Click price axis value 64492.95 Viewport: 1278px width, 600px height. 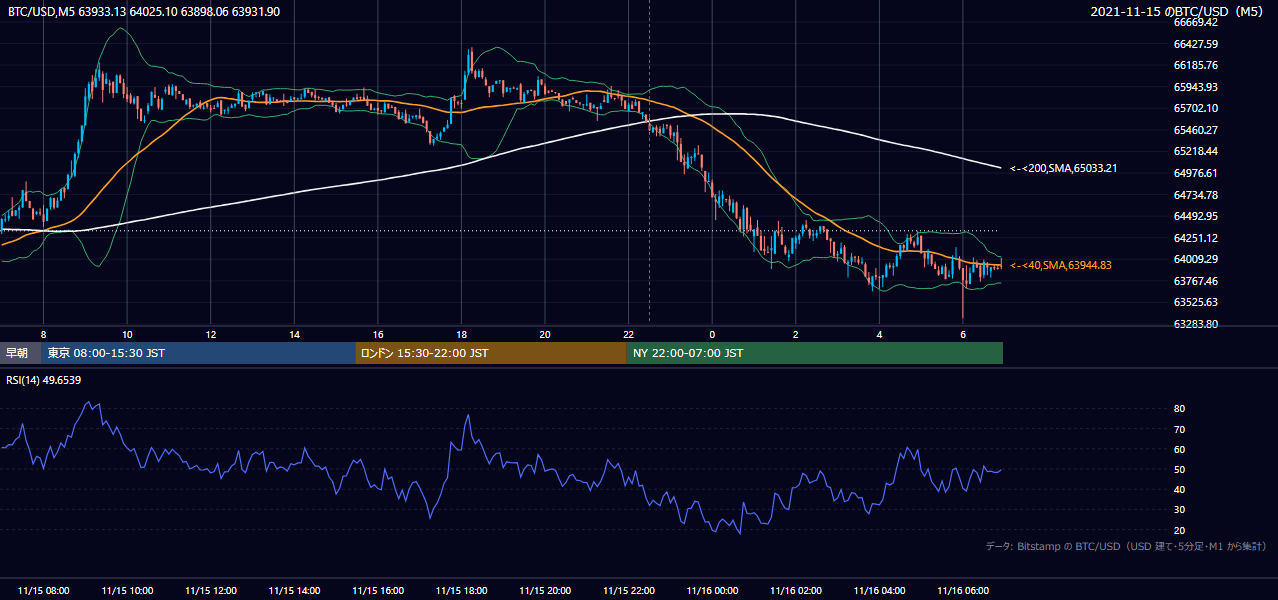1195,216
